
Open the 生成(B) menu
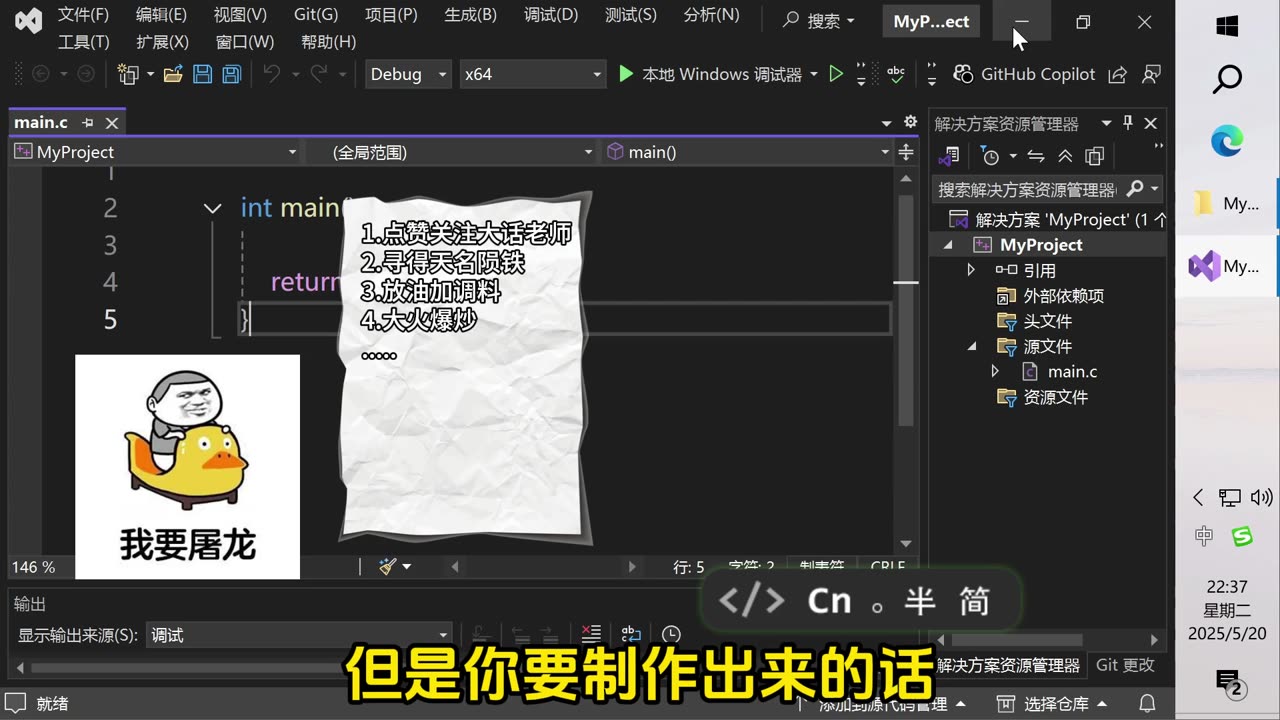(470, 15)
